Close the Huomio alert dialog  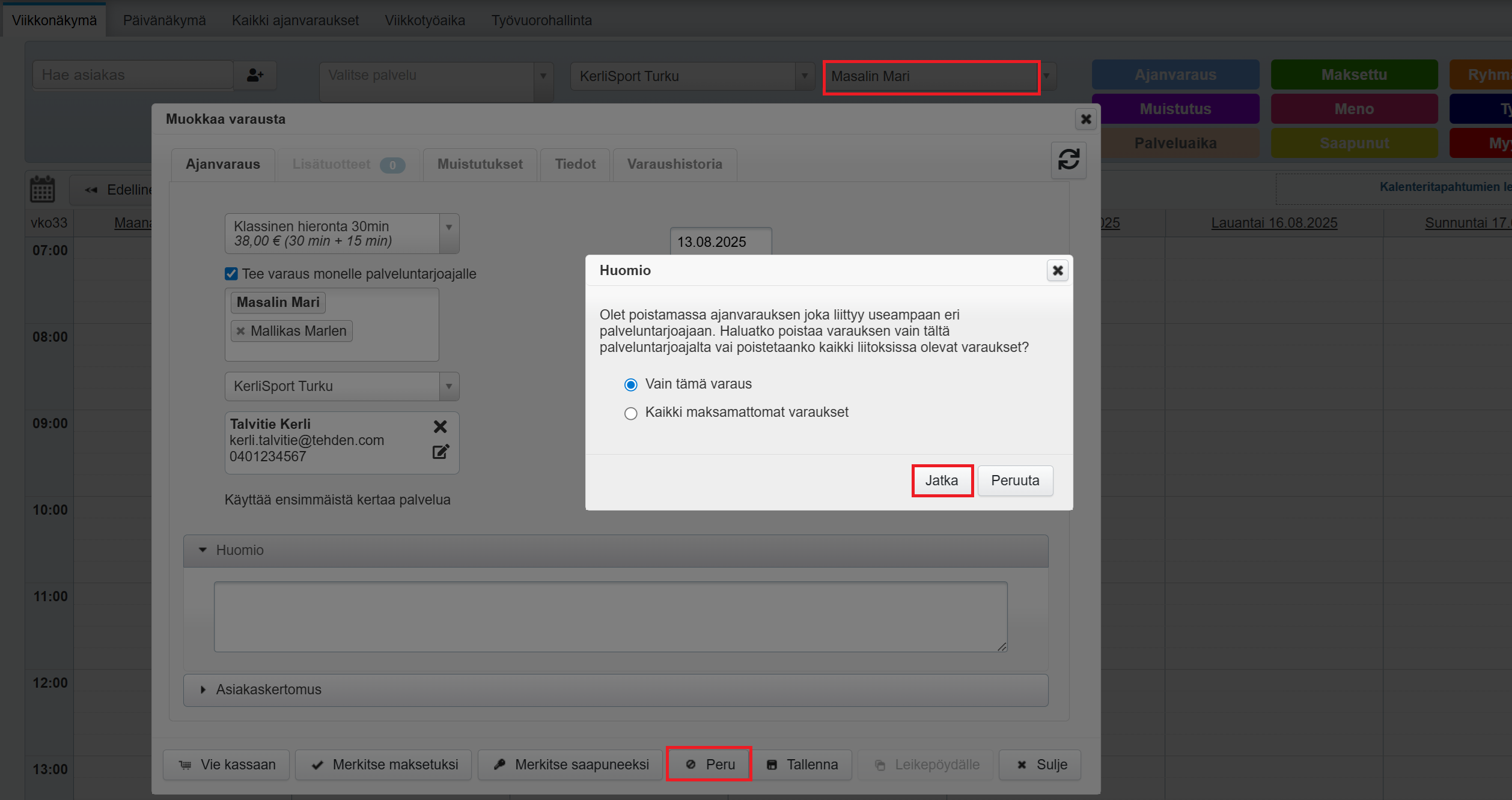tap(1058, 270)
